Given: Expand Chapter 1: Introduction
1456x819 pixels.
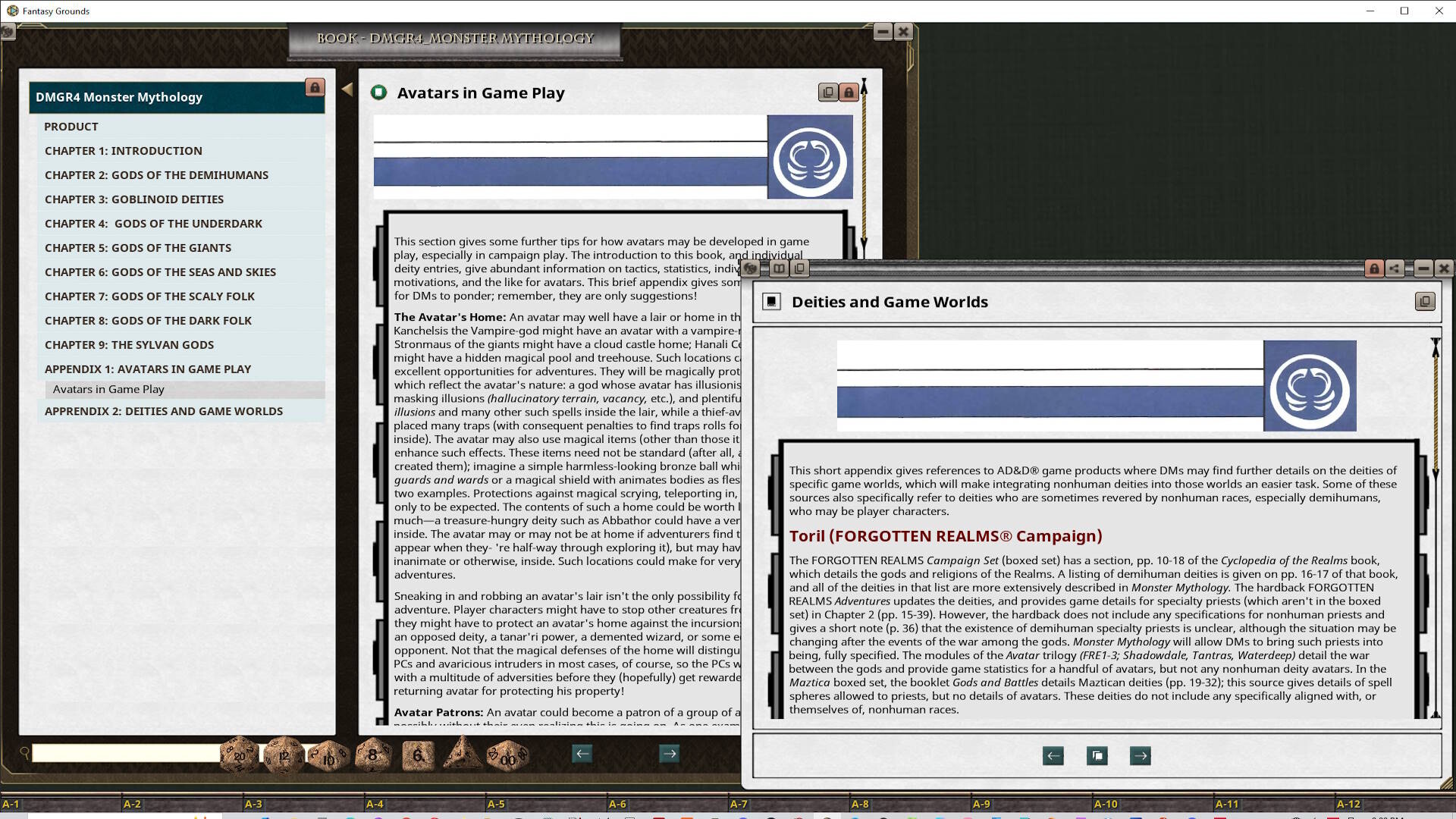Looking at the screenshot, I should click(181, 151).
